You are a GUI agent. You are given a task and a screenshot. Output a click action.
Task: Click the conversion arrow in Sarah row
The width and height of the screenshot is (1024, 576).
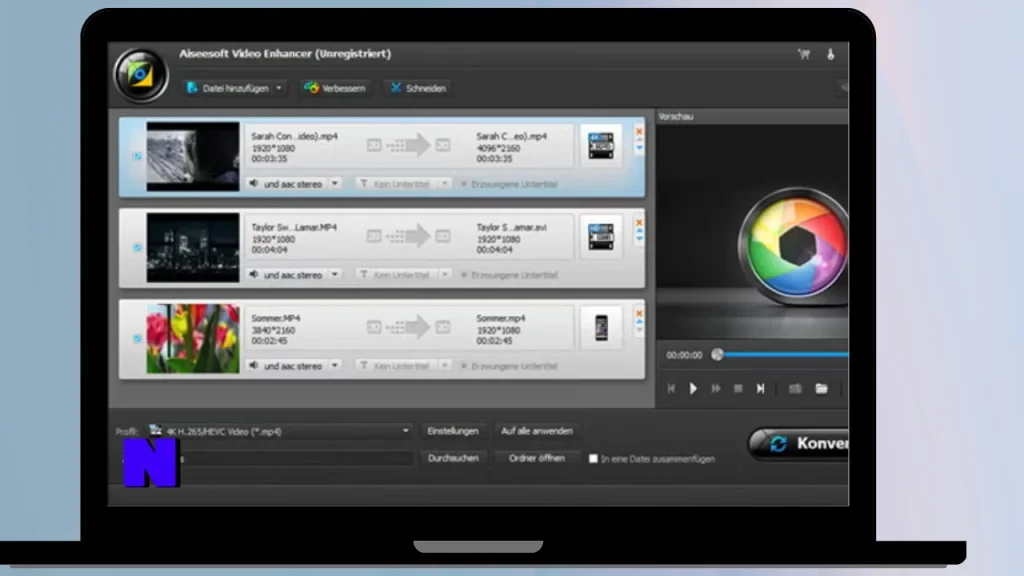pos(408,146)
